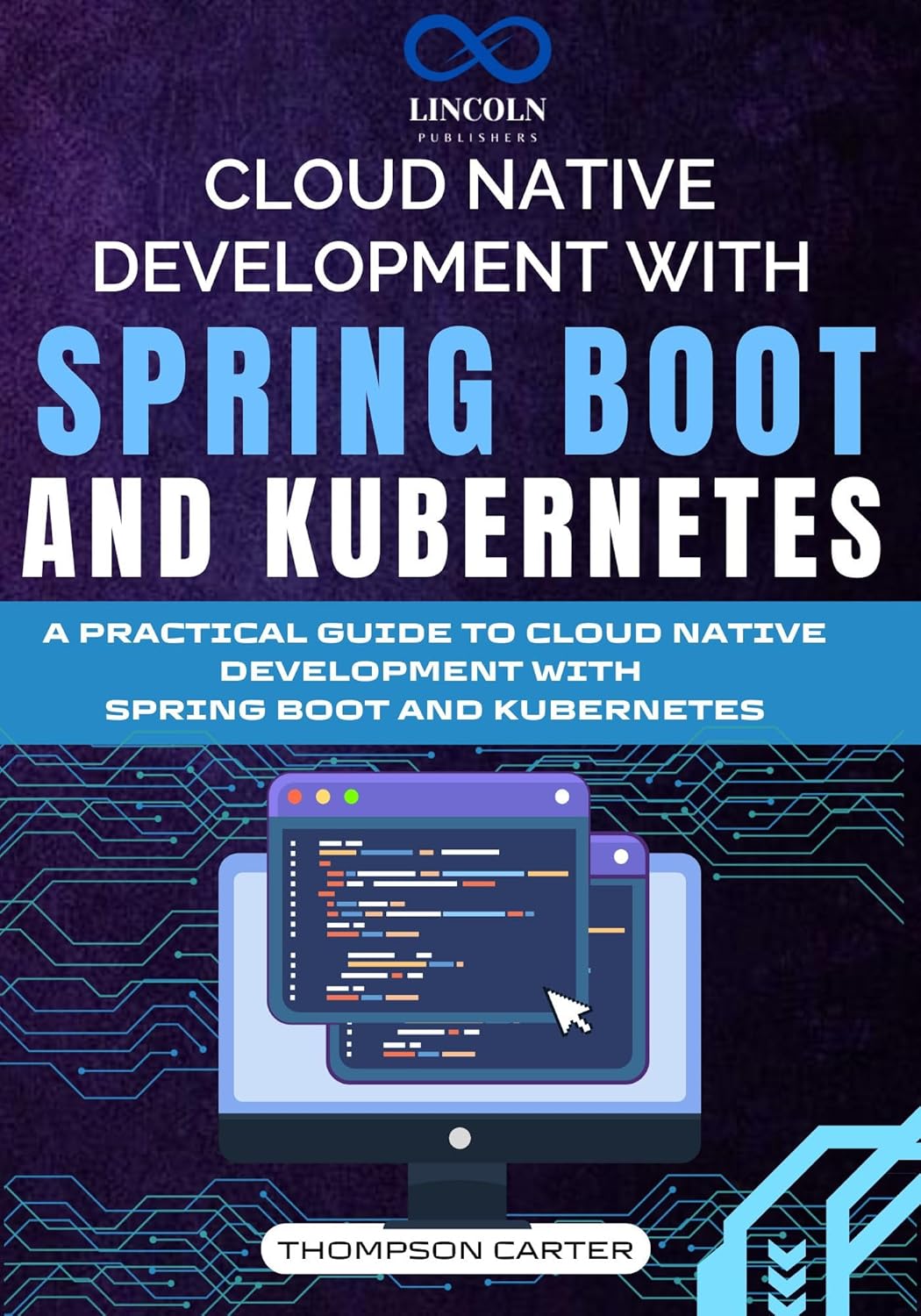Click the red window dot on the code editor
Screen dimensions: 921x1316
(x=293, y=796)
